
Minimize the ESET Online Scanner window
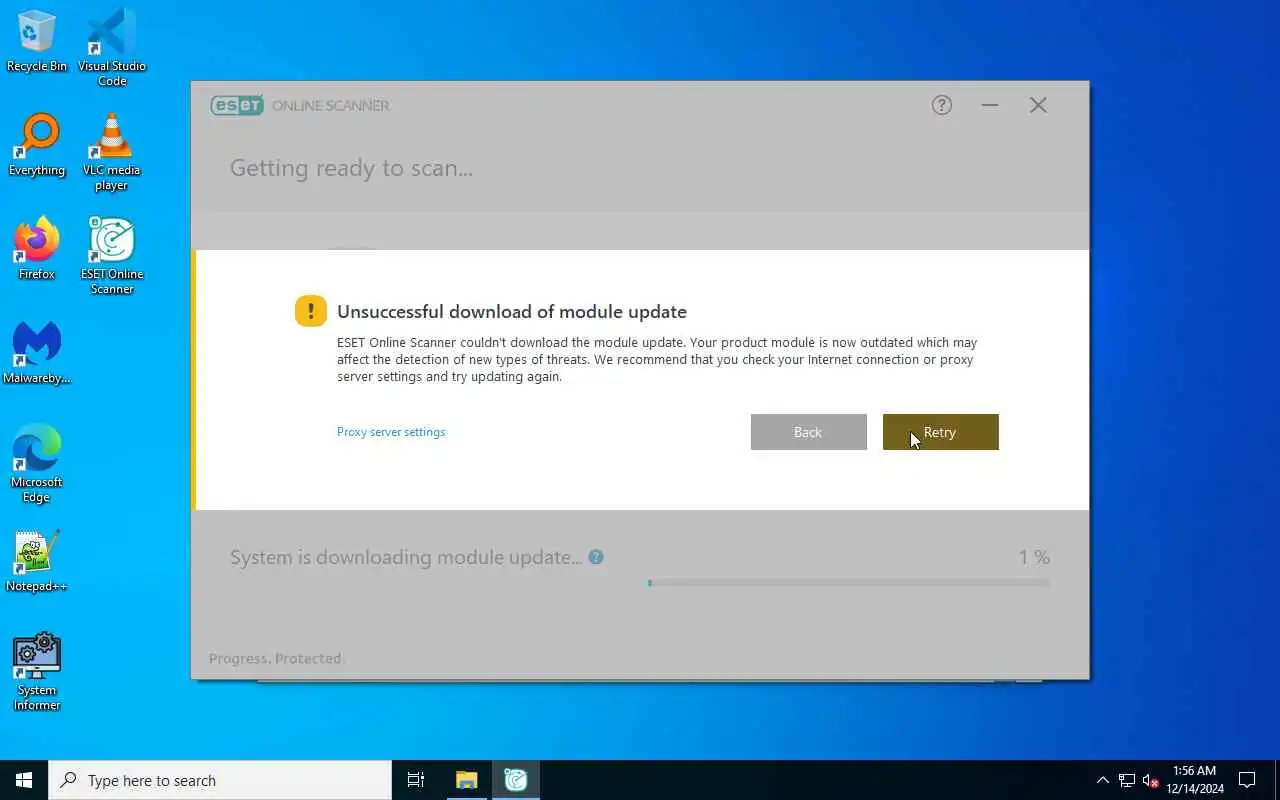pos(990,105)
